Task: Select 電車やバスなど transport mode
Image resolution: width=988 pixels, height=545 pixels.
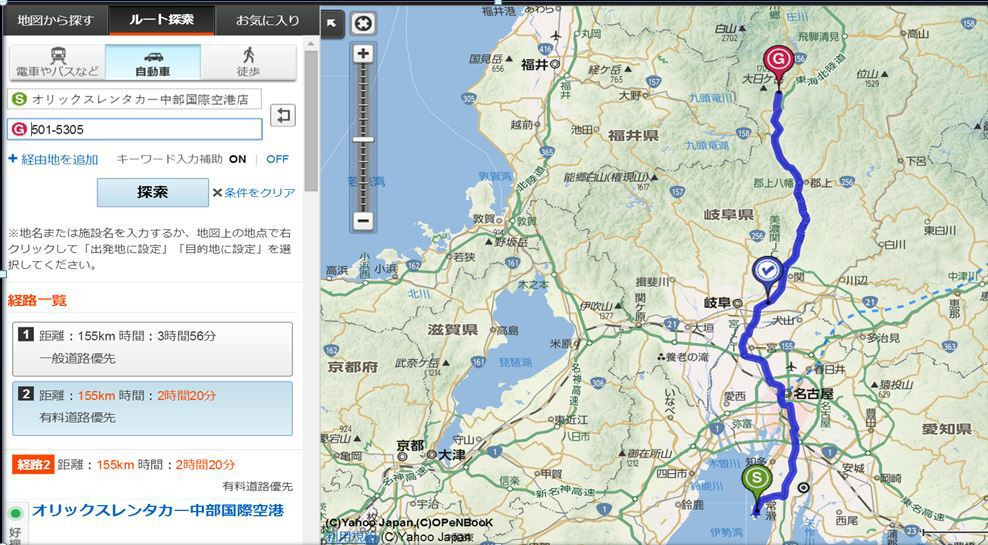Action: (57, 62)
